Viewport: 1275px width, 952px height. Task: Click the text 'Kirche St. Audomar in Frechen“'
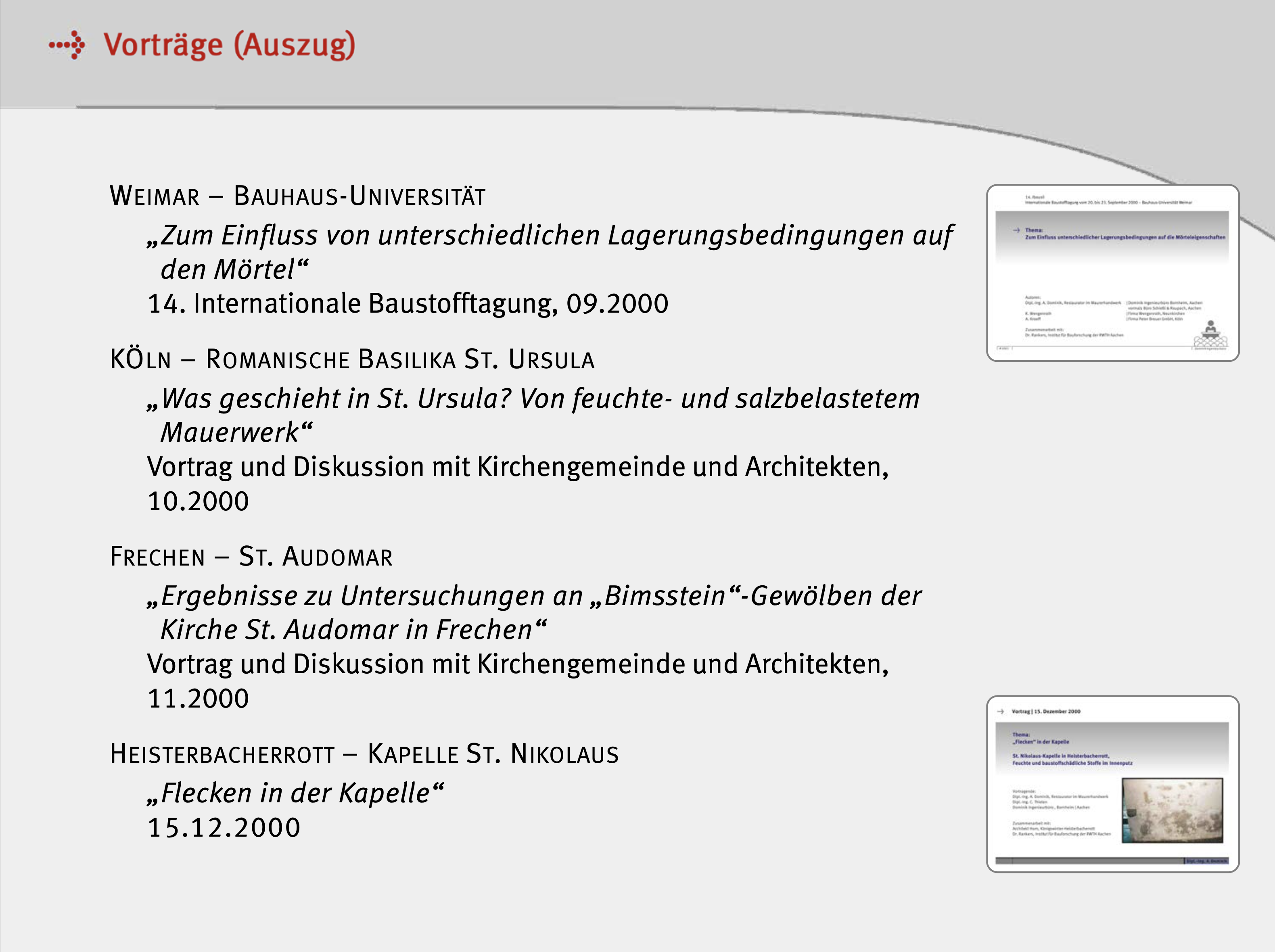pos(354,629)
